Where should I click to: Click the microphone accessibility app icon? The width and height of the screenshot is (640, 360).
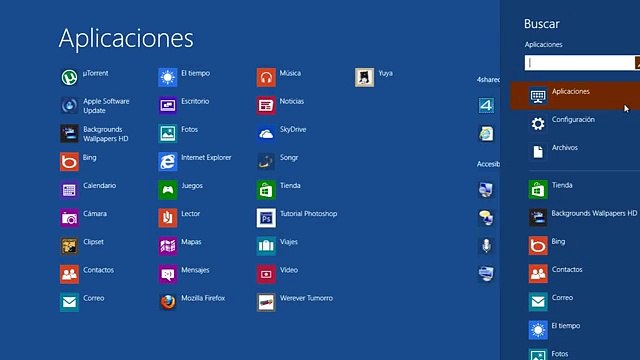point(486,246)
